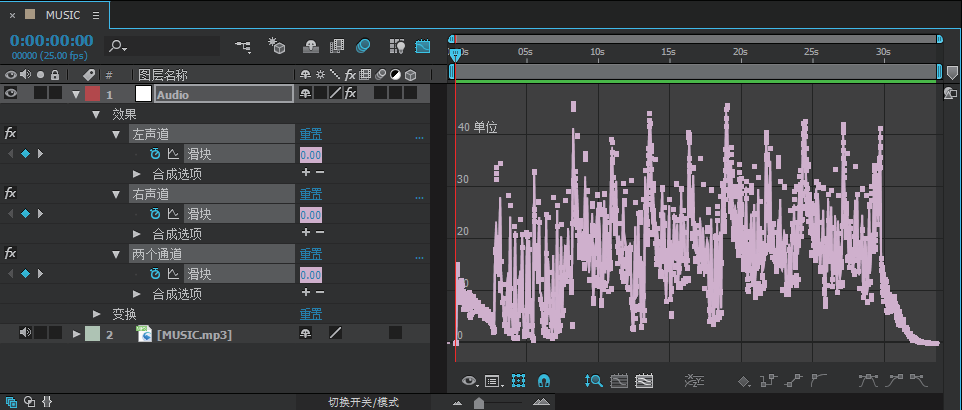This screenshot has height=410, width=962.
Task: Enable the Motion Blur switch icon
Action: [x=363, y=46]
